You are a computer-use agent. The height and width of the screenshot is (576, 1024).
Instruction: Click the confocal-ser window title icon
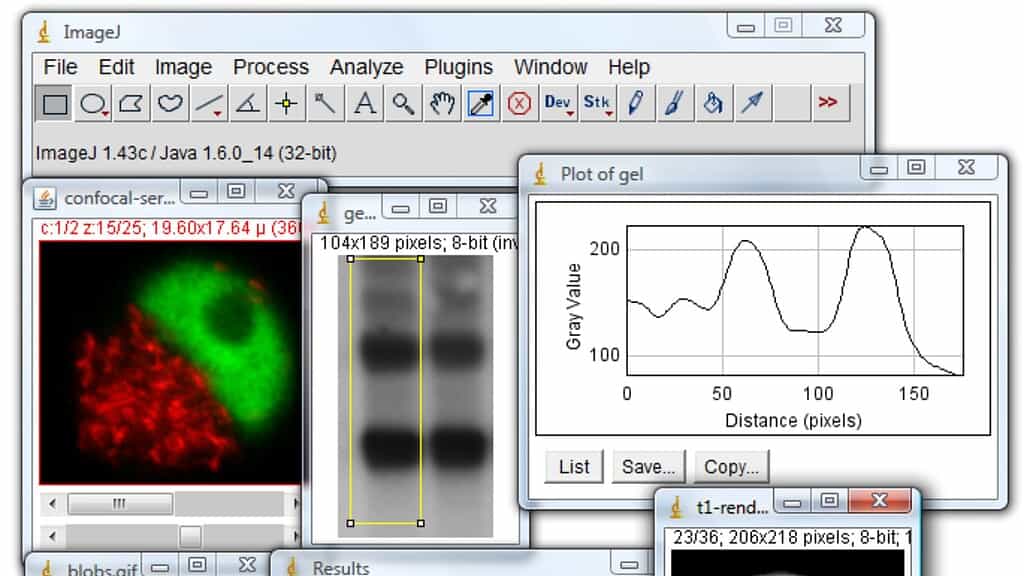45,198
